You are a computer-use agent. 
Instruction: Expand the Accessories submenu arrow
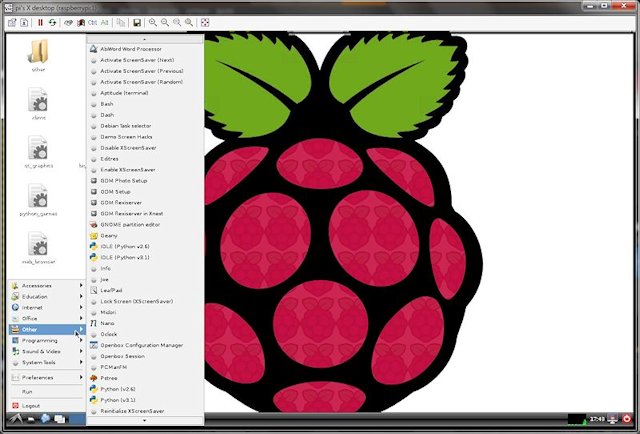pyautogui.click(x=81, y=285)
